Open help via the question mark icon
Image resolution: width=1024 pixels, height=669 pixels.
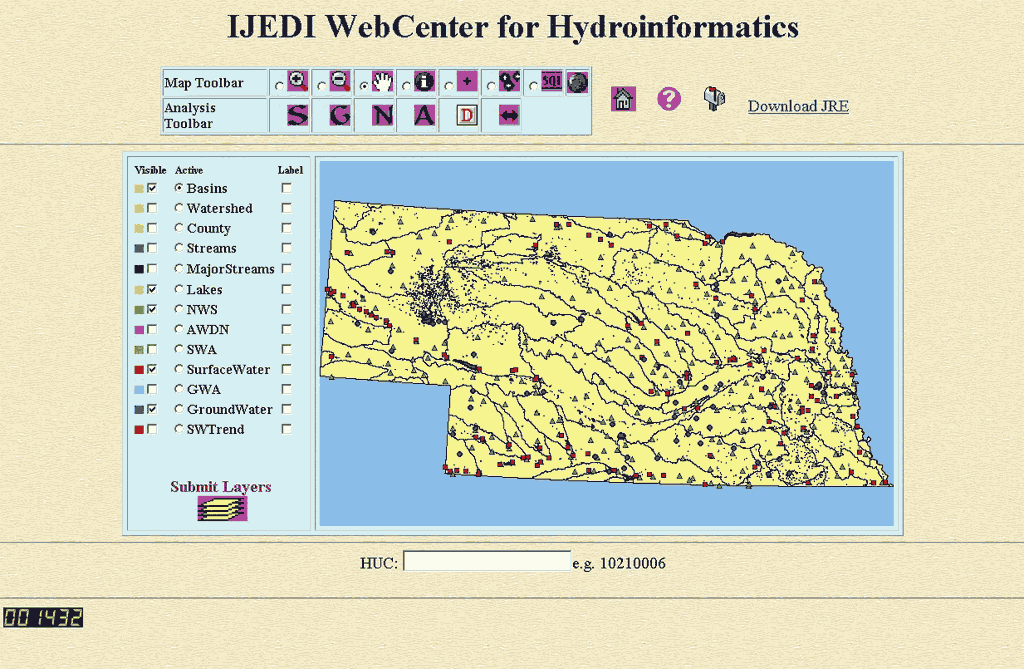pyautogui.click(x=669, y=99)
